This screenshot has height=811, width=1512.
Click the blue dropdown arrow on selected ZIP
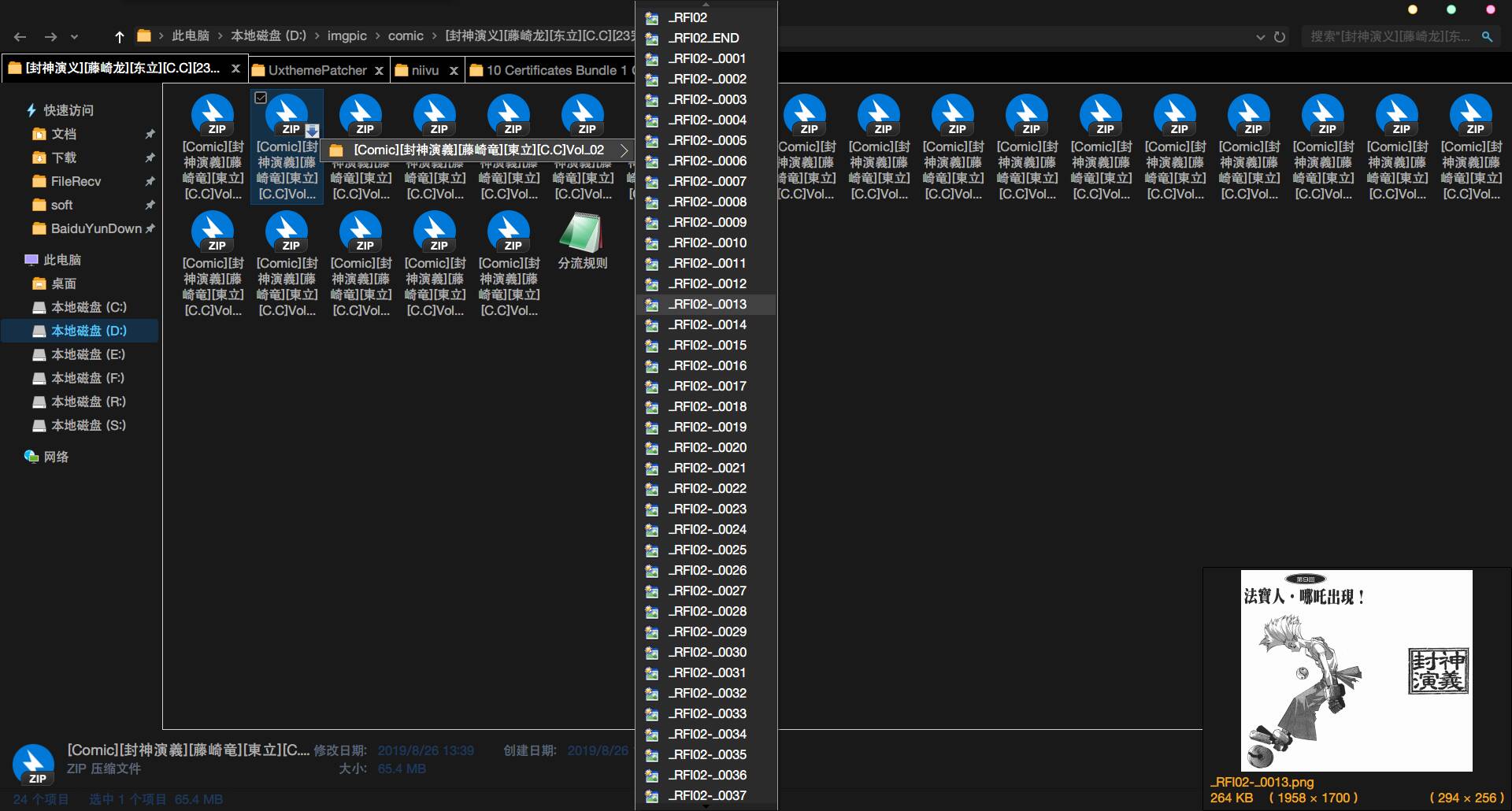pos(312,131)
